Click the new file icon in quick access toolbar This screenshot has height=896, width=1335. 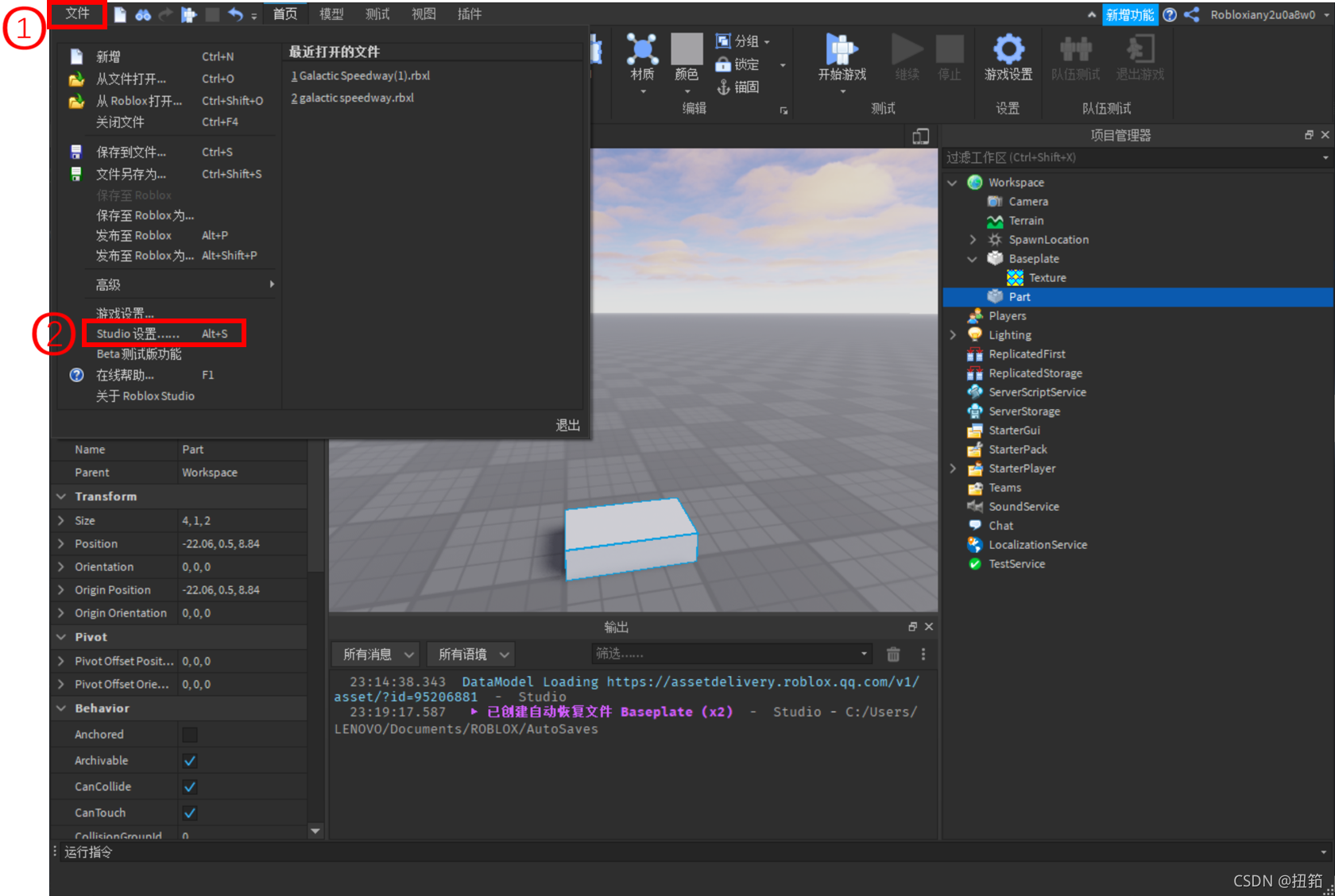[120, 14]
